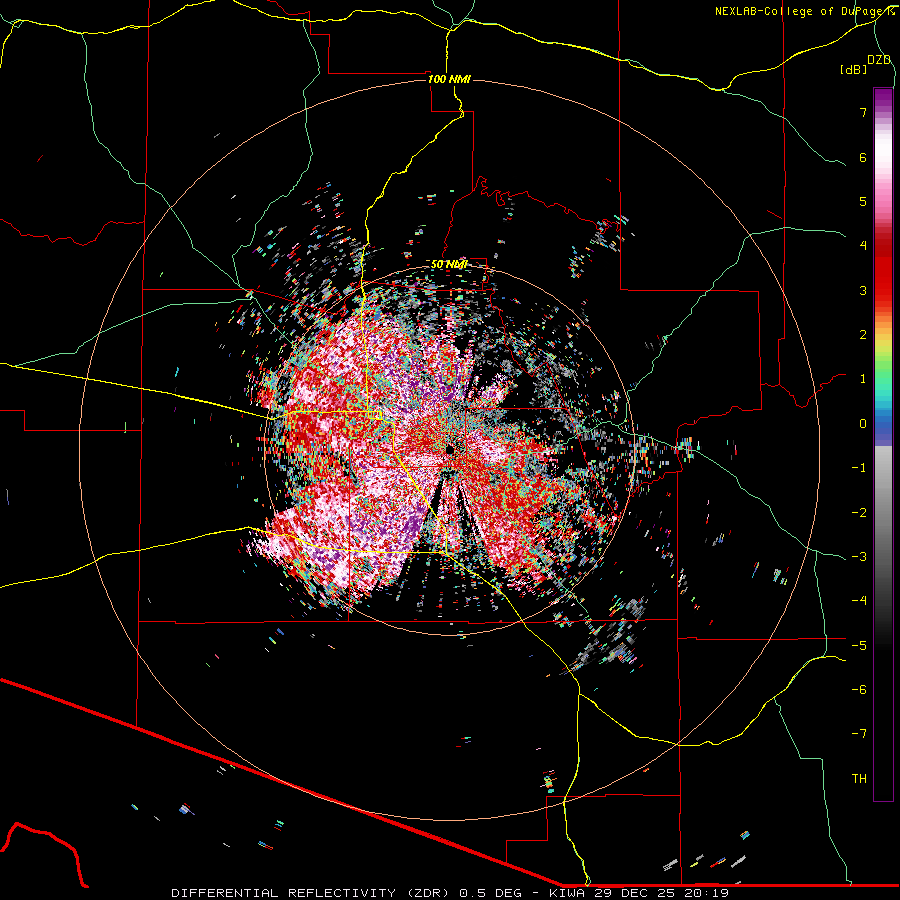Click the 50 NMI range ring label

449,265
